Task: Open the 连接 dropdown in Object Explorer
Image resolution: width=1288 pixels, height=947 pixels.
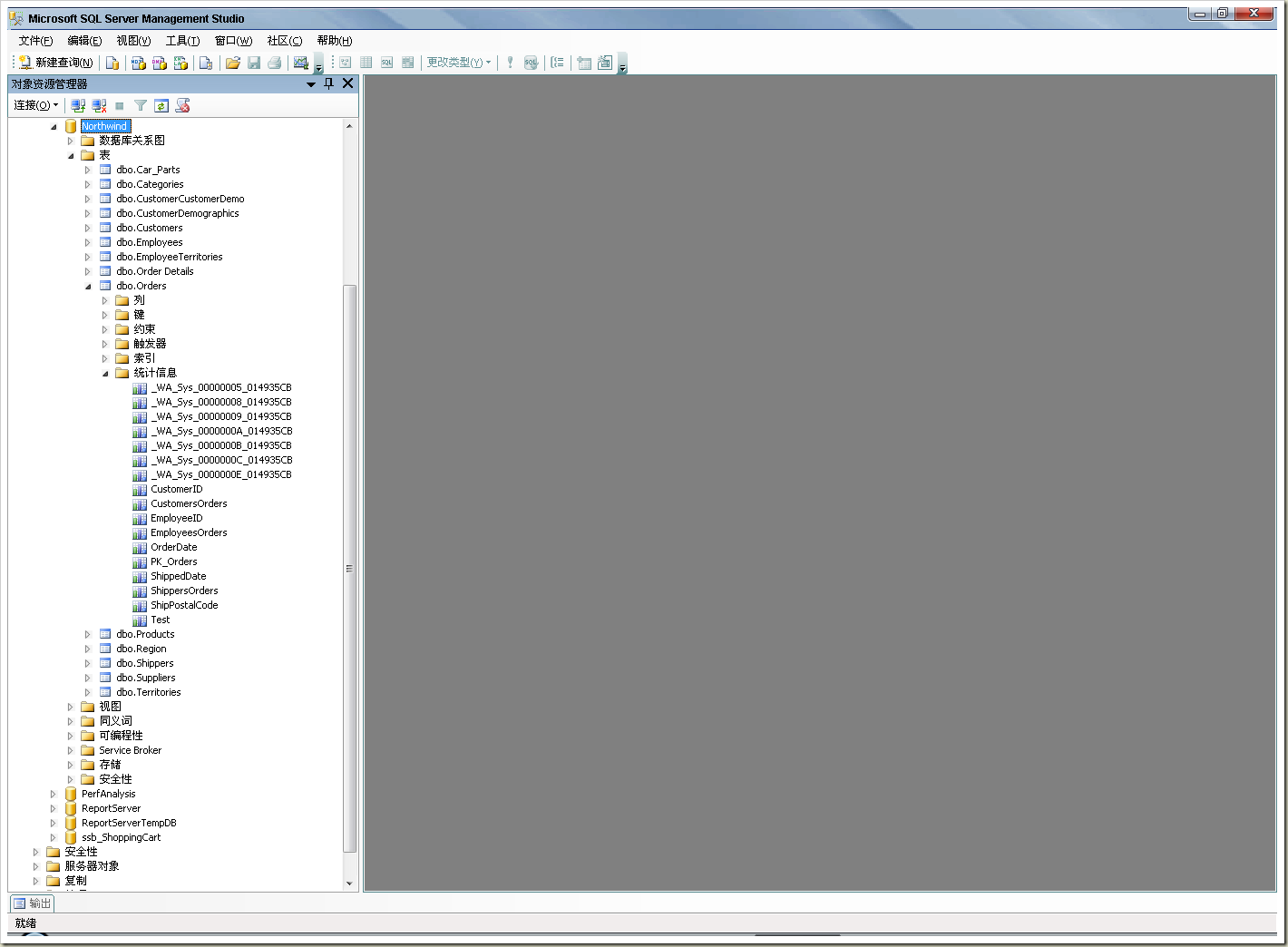Action: (35, 105)
